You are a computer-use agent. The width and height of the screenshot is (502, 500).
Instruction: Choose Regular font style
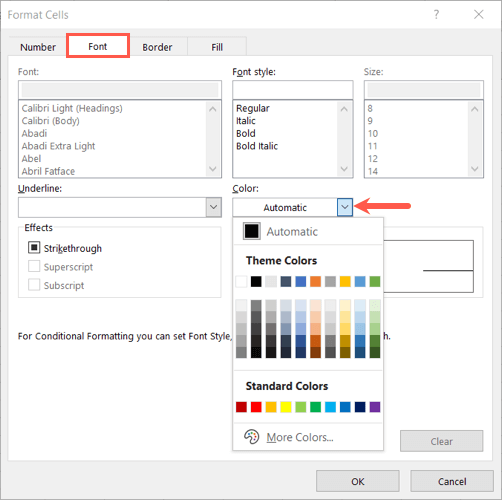pos(253,108)
